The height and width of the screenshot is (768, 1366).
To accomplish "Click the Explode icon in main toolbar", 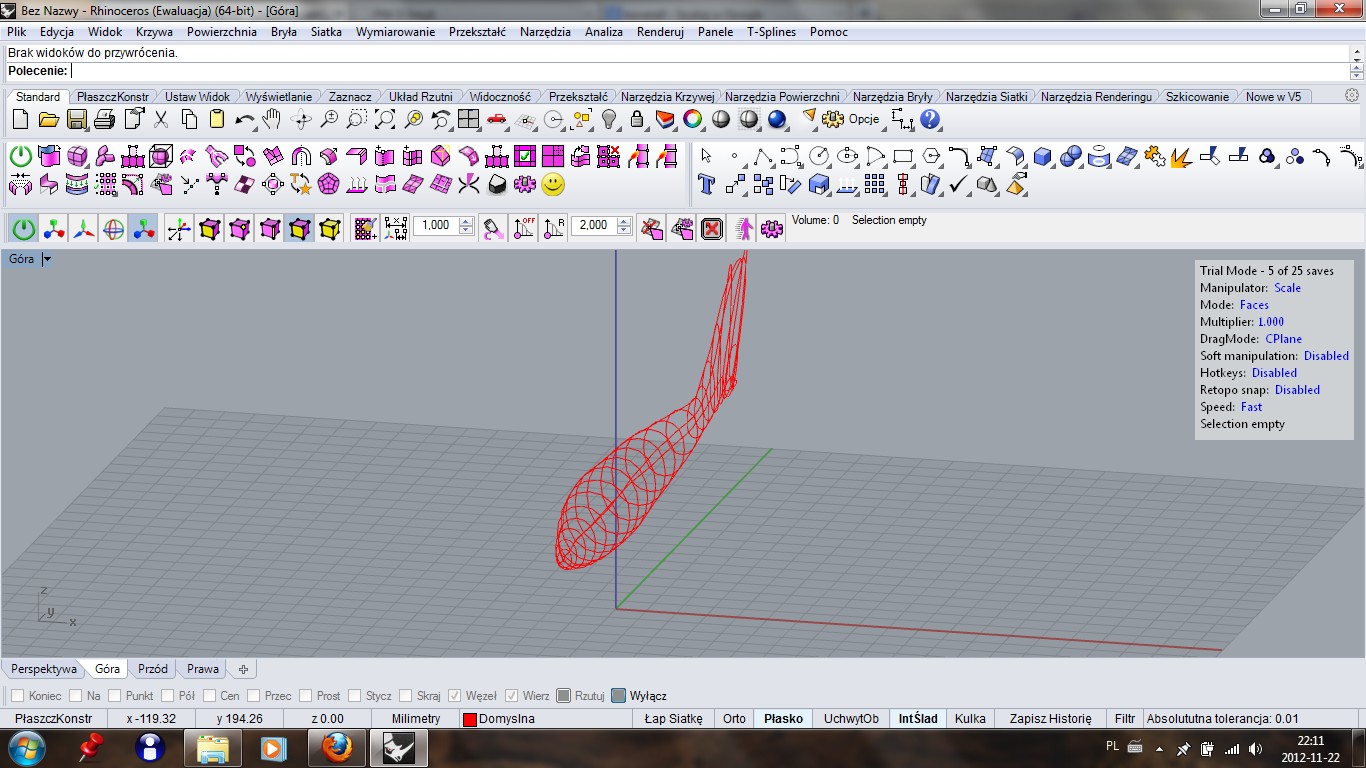I will (1181, 157).
